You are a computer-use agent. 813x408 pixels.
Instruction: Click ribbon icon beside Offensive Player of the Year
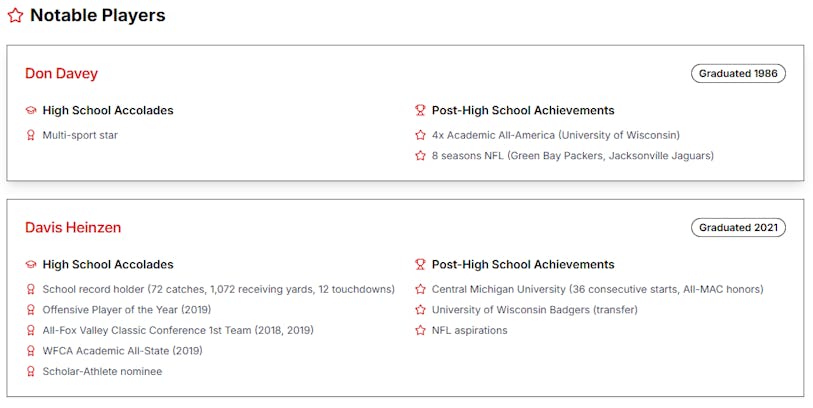pyautogui.click(x=31, y=310)
